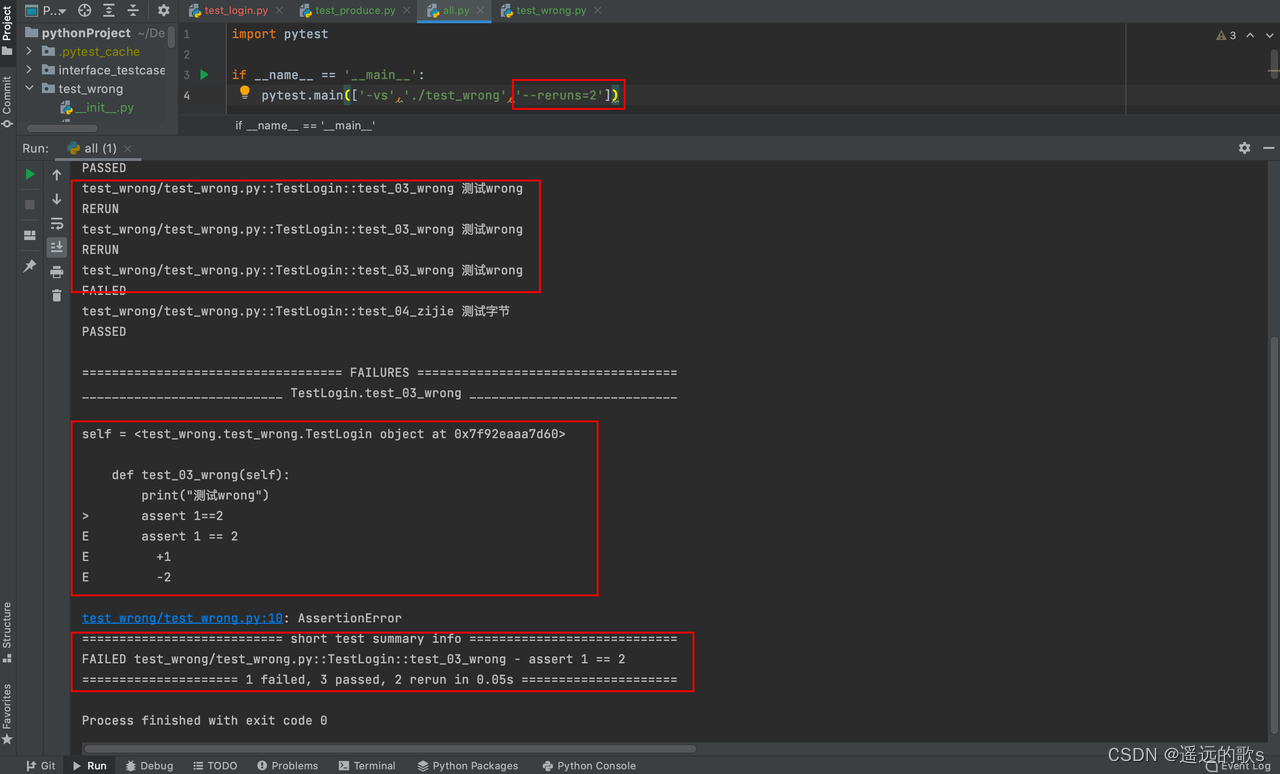Click the Print icon in run console
1280x774 pixels.
point(57,271)
